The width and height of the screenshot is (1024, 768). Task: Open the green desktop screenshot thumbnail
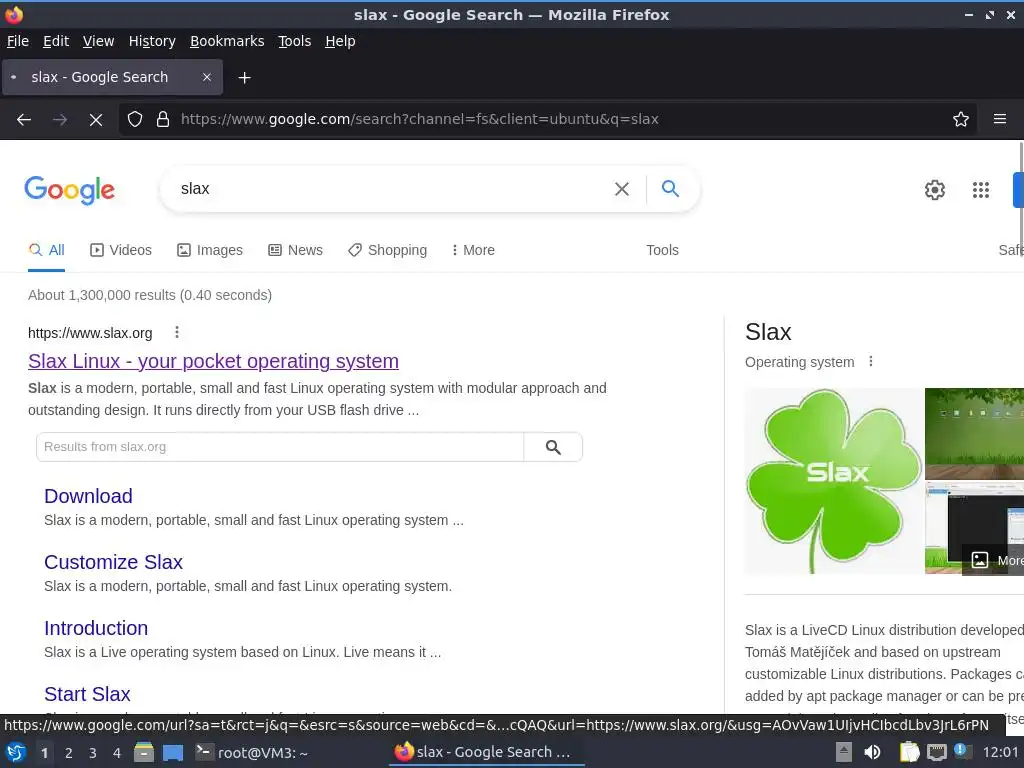(974, 434)
